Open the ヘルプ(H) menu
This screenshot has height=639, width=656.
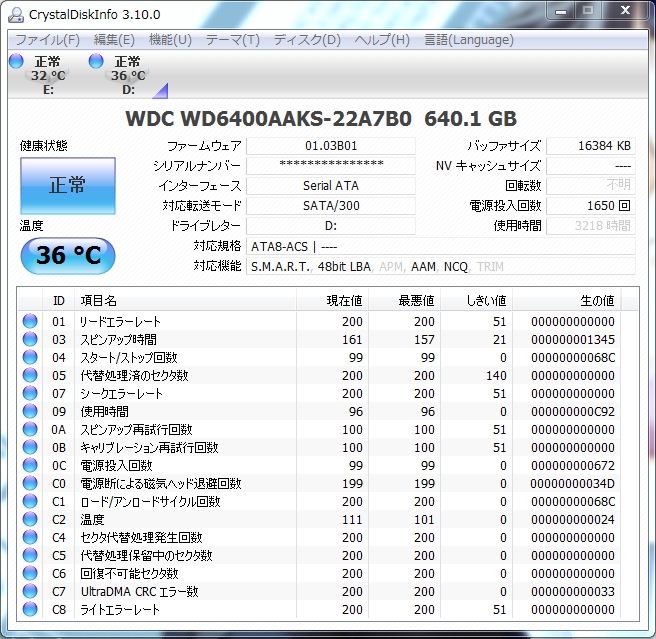[382, 40]
